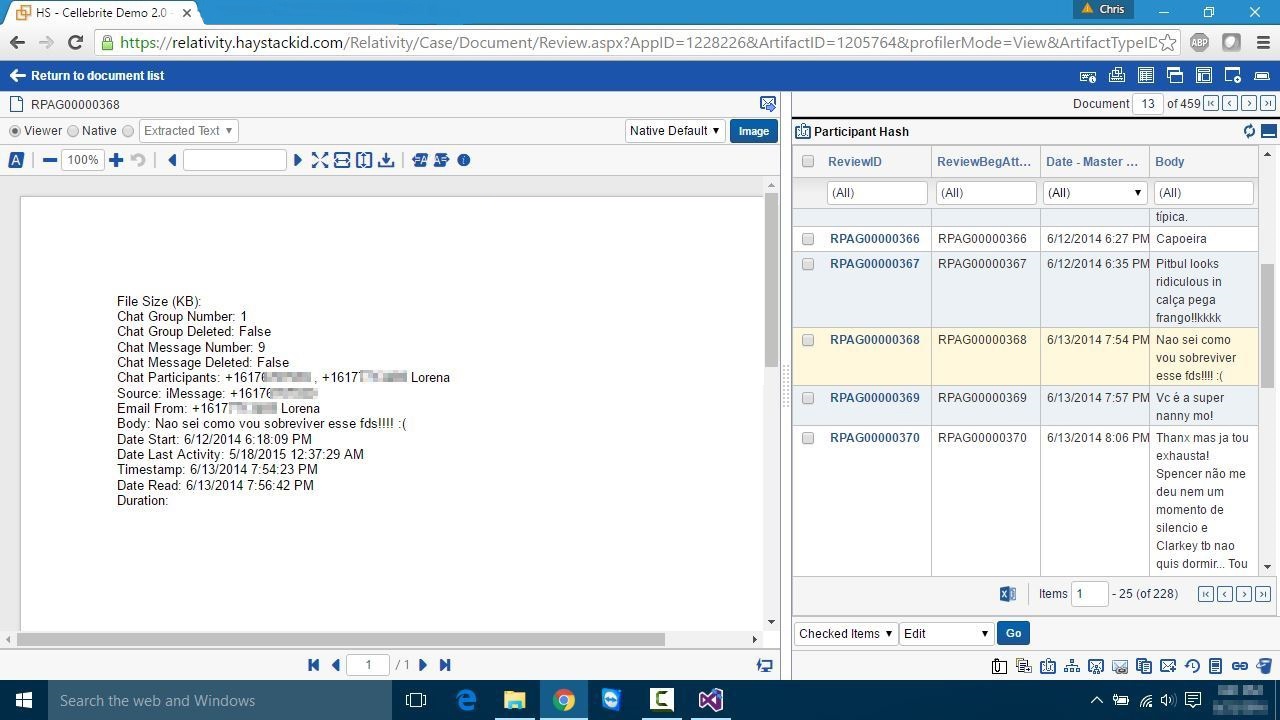1280x720 pixels.
Task: Check the row checkbox for RPAG00000369
Action: coord(808,397)
